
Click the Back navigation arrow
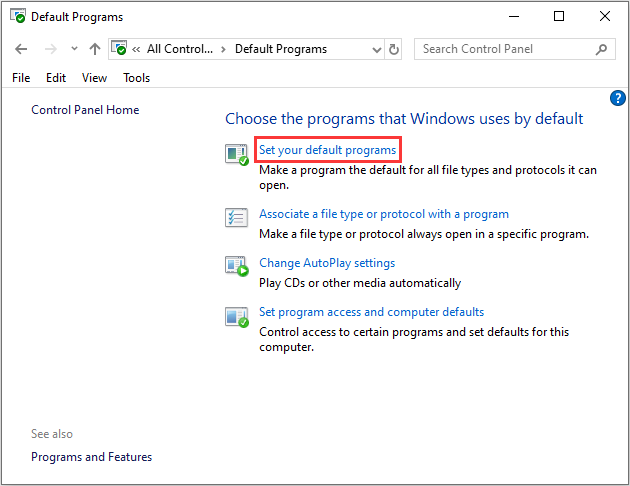click(x=21, y=49)
